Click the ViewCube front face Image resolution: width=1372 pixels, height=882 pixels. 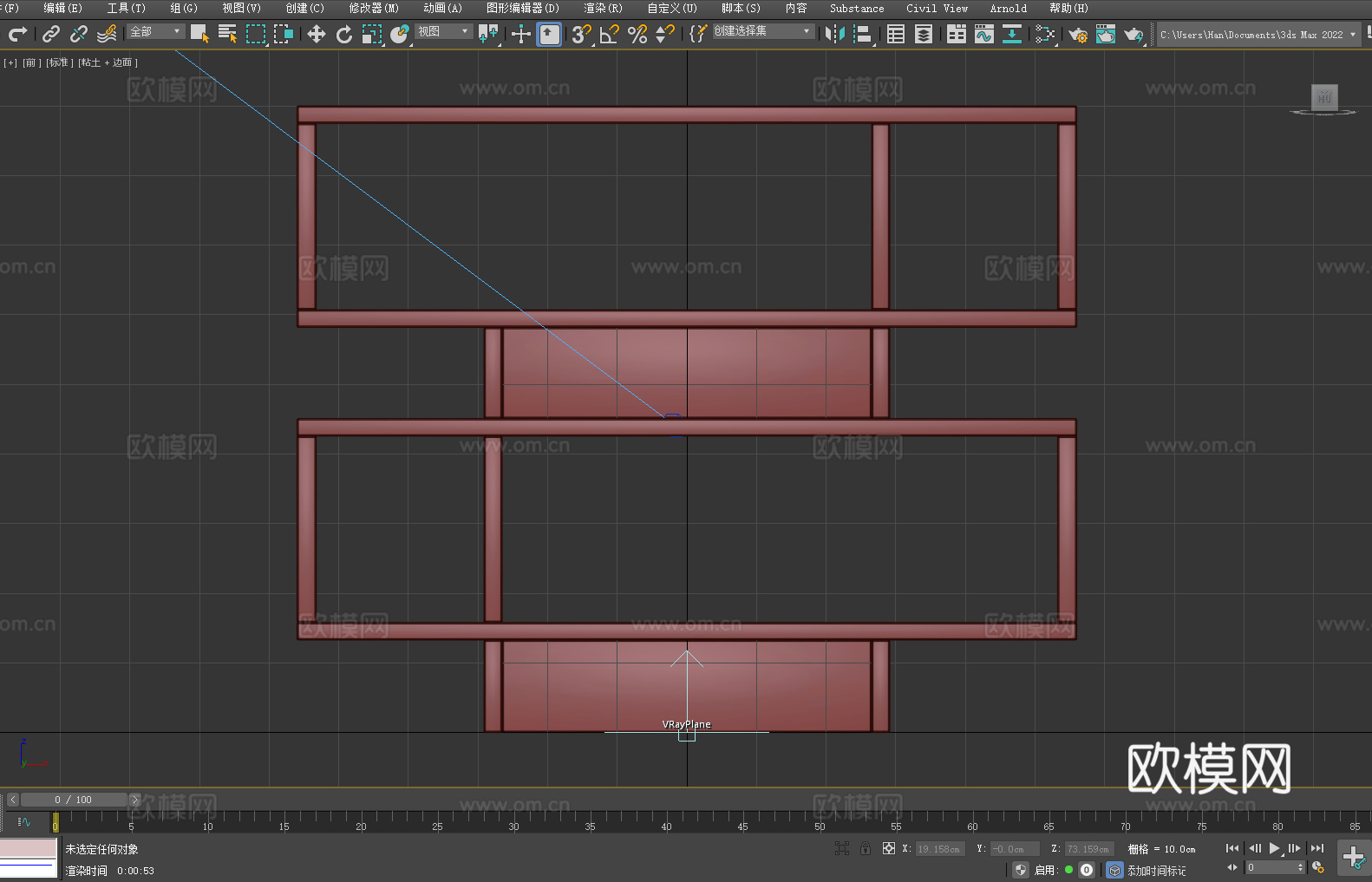(x=1324, y=97)
